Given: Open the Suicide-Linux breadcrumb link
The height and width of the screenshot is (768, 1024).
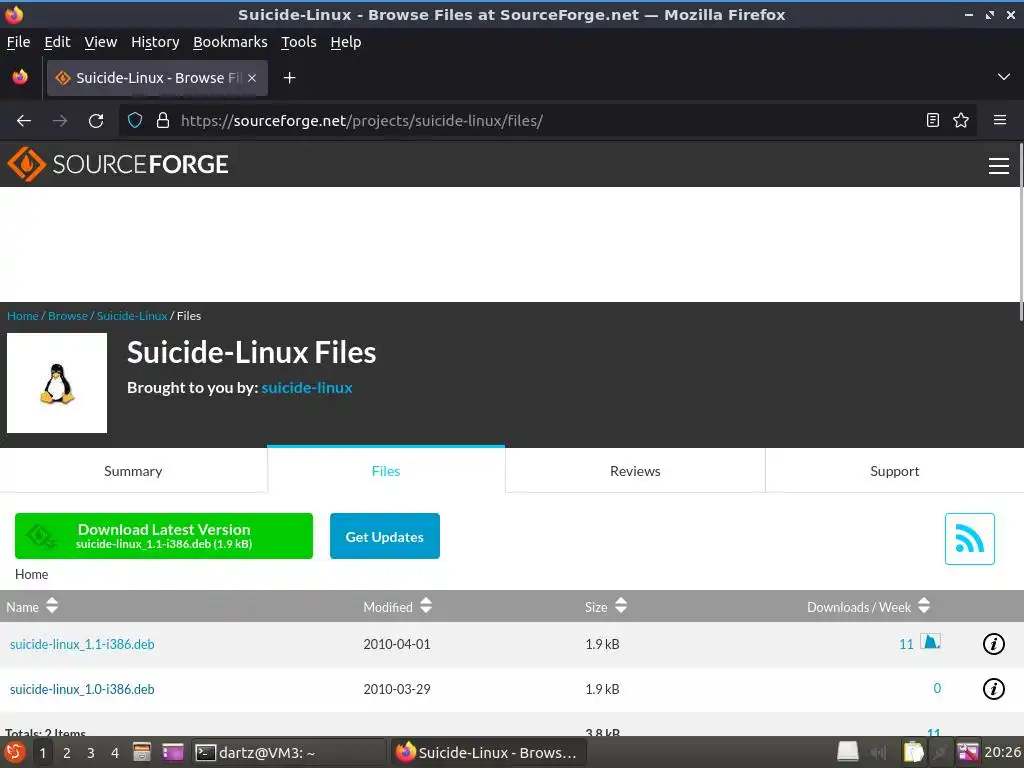Looking at the screenshot, I should click(x=132, y=315).
